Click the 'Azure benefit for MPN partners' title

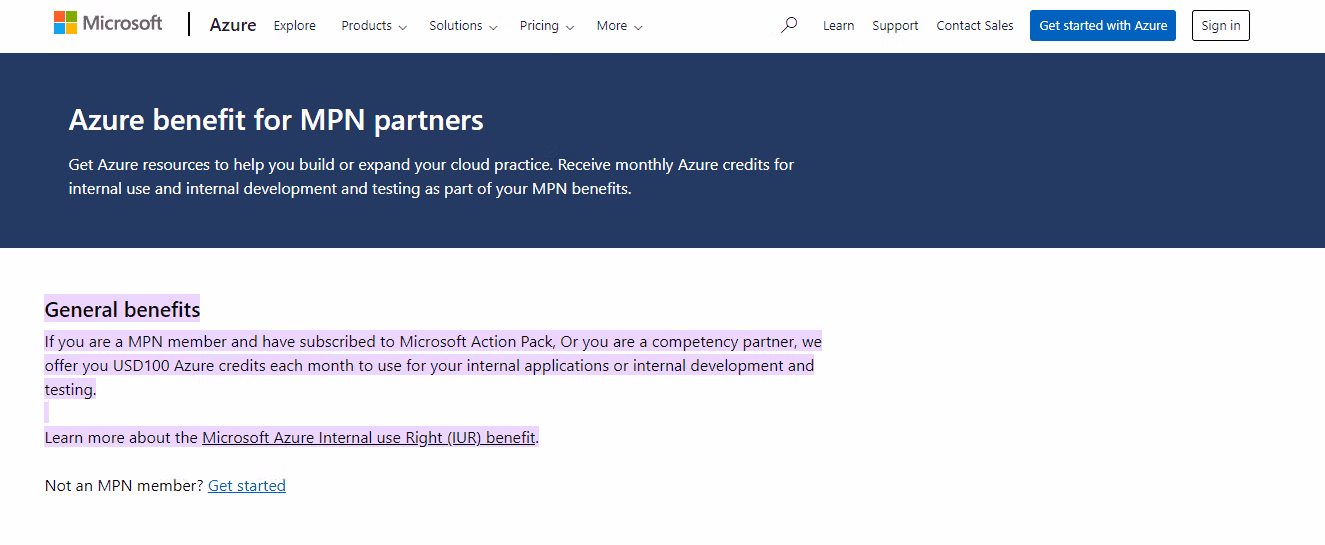(x=276, y=121)
